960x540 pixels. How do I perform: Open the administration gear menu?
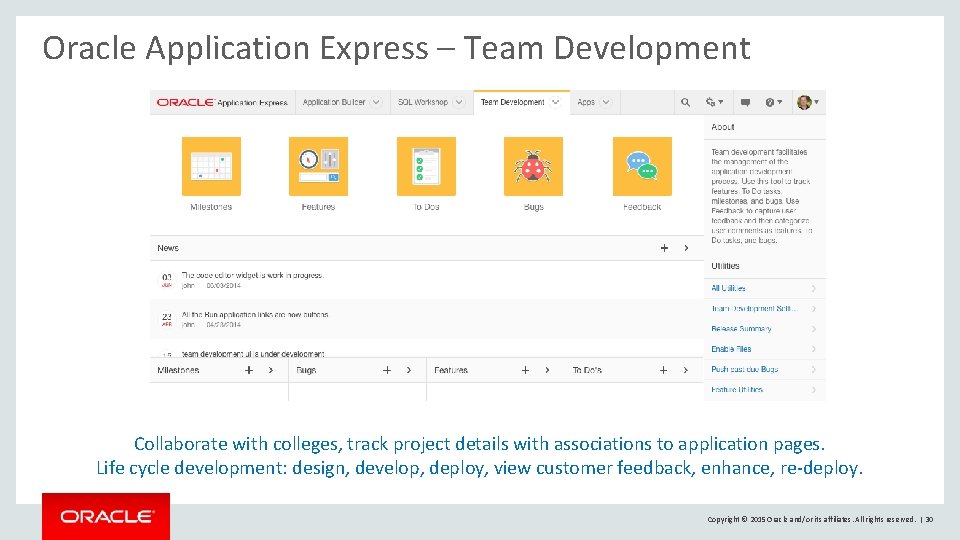click(x=714, y=102)
